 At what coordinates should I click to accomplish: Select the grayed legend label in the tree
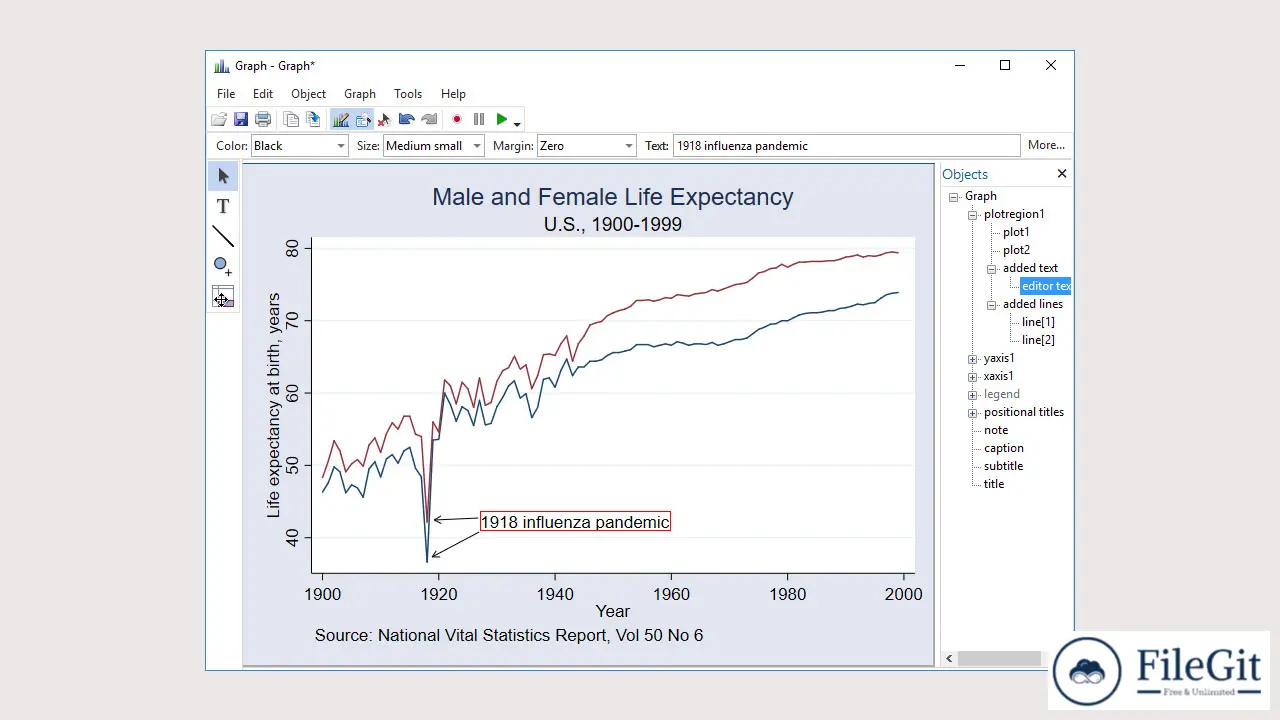[x=1002, y=394]
